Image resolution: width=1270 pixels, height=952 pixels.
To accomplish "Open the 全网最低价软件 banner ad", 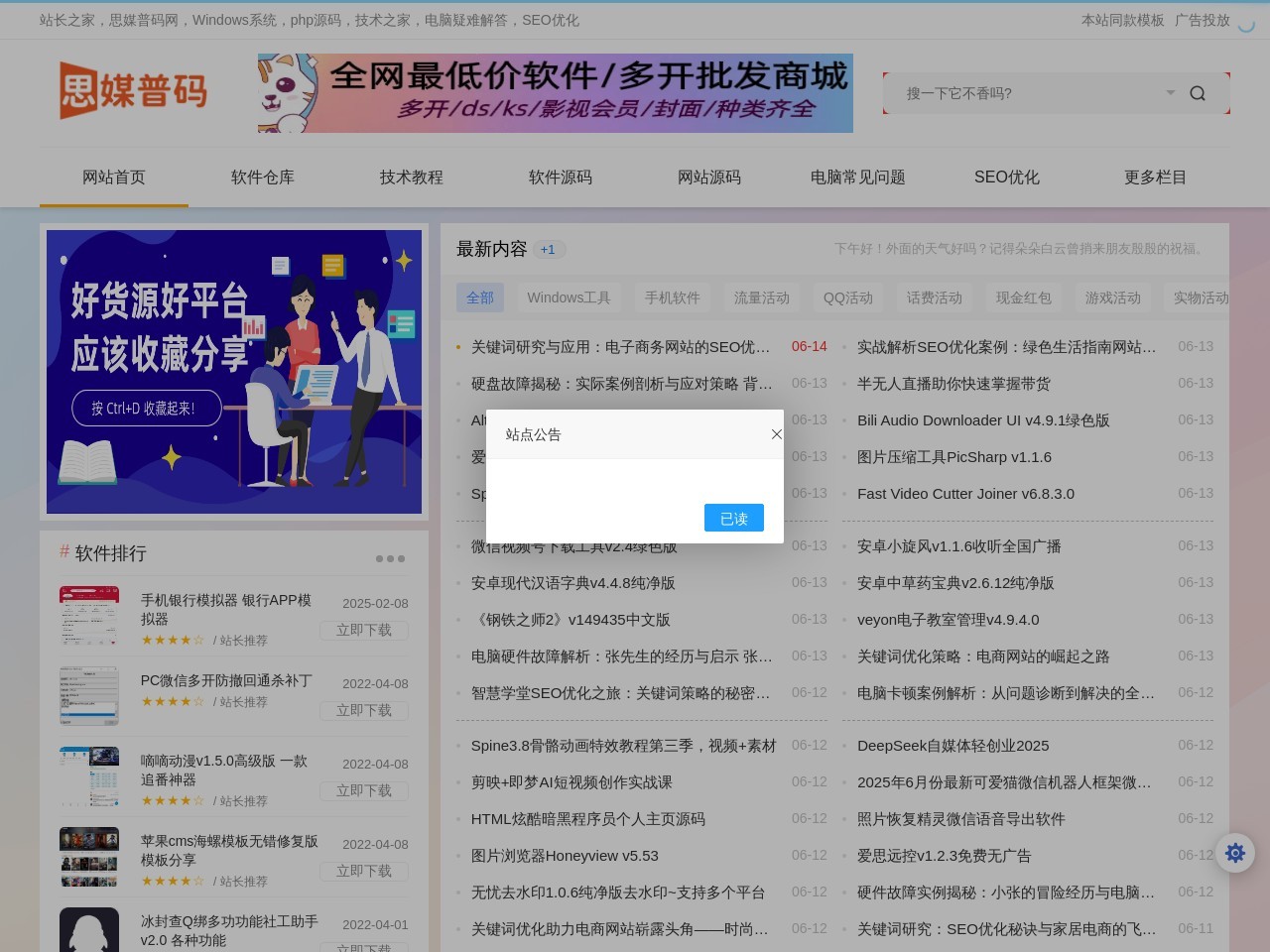I will pos(556,93).
